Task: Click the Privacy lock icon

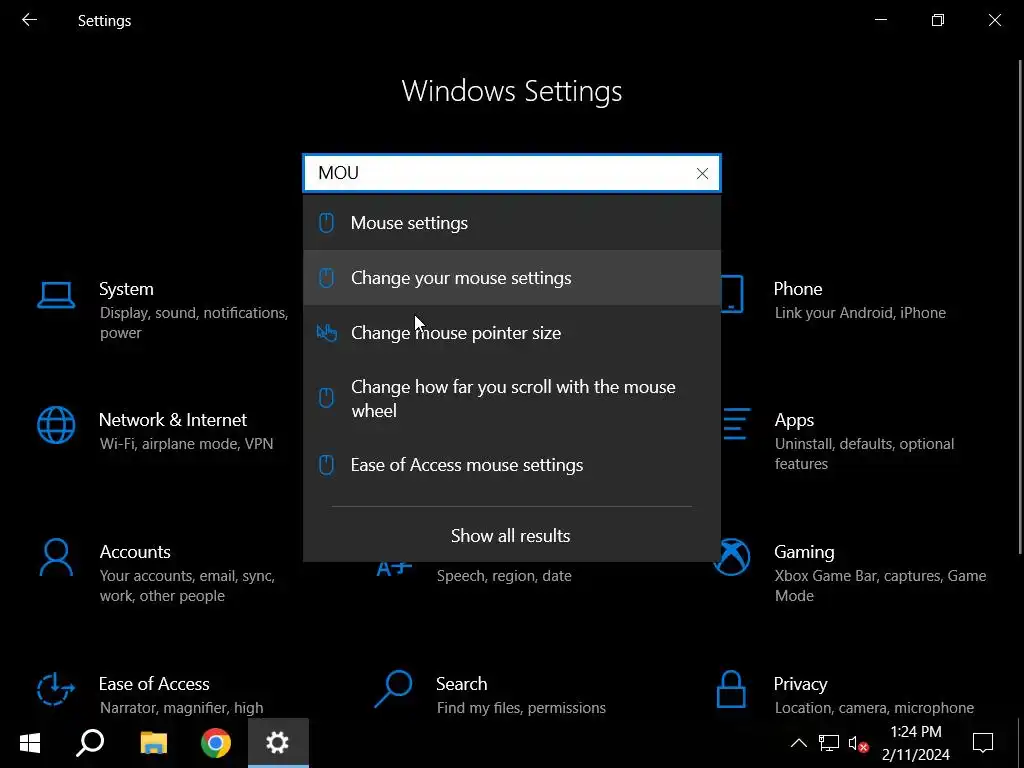Action: point(731,689)
